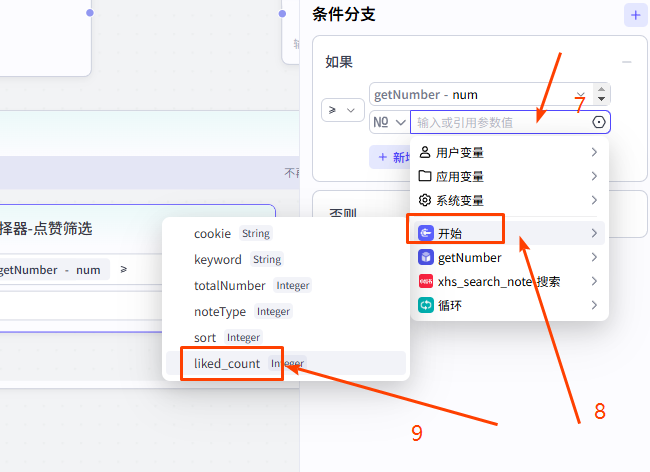The width and height of the screenshot is (650, 472).
Task: Expand the 循环 submenu arrow
Action: pos(594,306)
